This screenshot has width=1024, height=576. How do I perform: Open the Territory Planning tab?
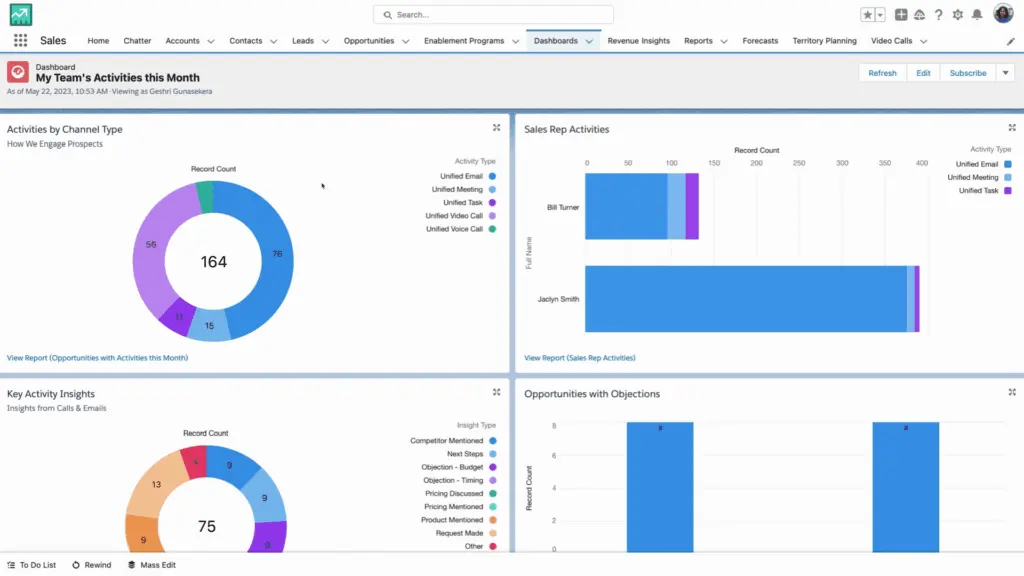pos(824,40)
